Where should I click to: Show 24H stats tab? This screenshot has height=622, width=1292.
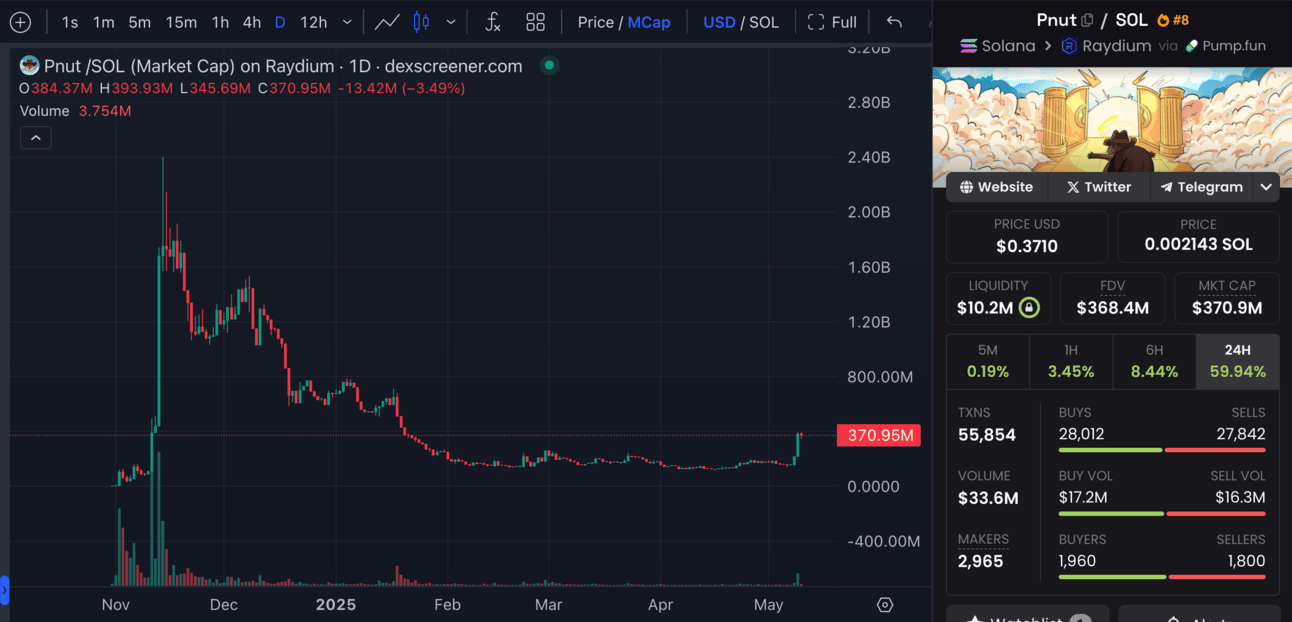click(1238, 361)
